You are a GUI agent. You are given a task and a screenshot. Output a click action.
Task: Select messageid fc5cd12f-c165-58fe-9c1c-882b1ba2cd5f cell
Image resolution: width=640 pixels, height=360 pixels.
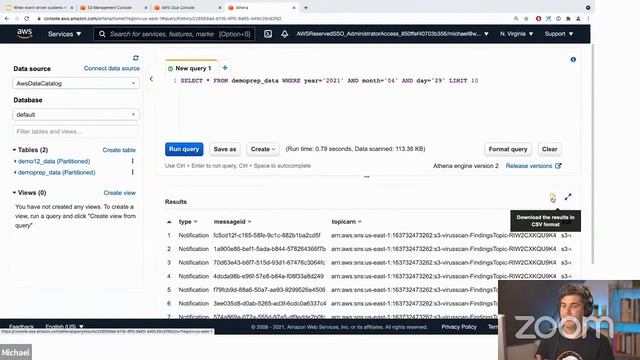267,236
